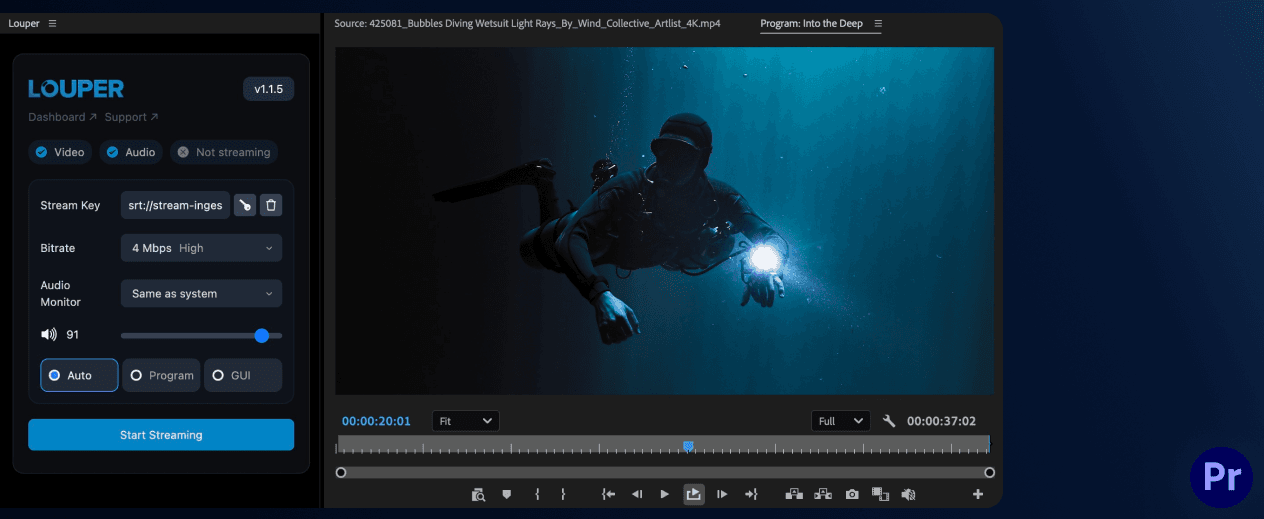Click the Mark In bracket icon
This screenshot has height=519, width=1264.
pyautogui.click(x=537, y=494)
